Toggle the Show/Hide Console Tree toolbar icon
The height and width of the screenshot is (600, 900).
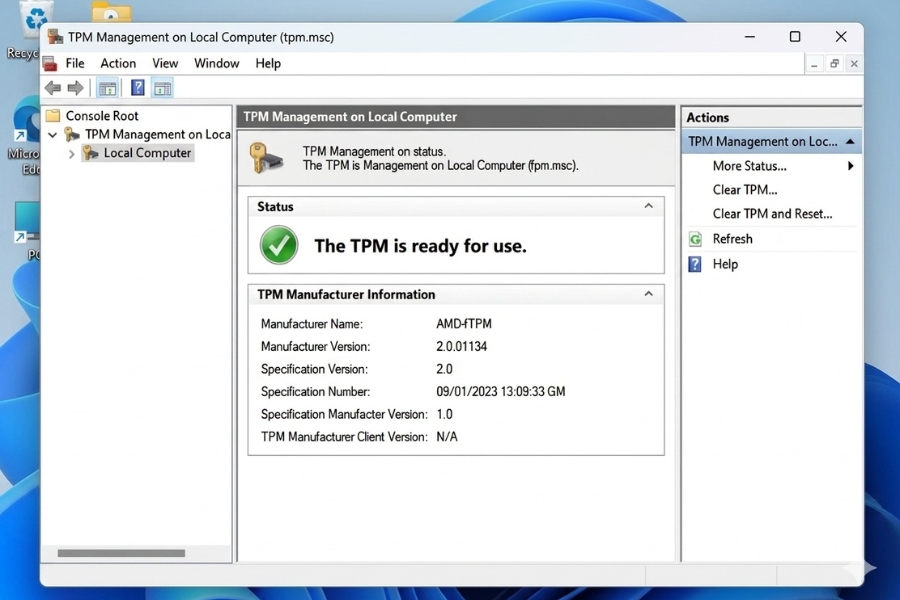pos(107,88)
